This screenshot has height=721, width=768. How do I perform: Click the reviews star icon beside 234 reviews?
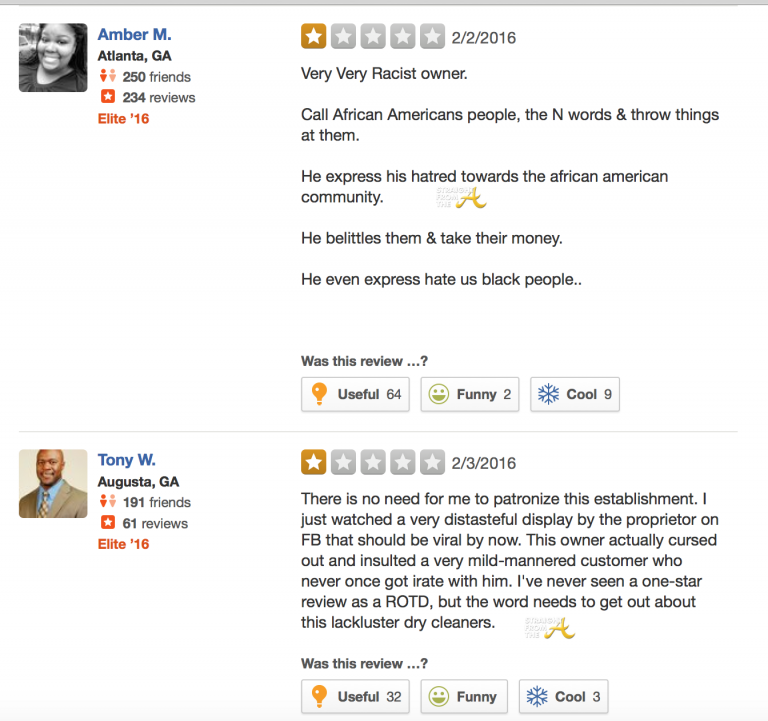[106, 98]
